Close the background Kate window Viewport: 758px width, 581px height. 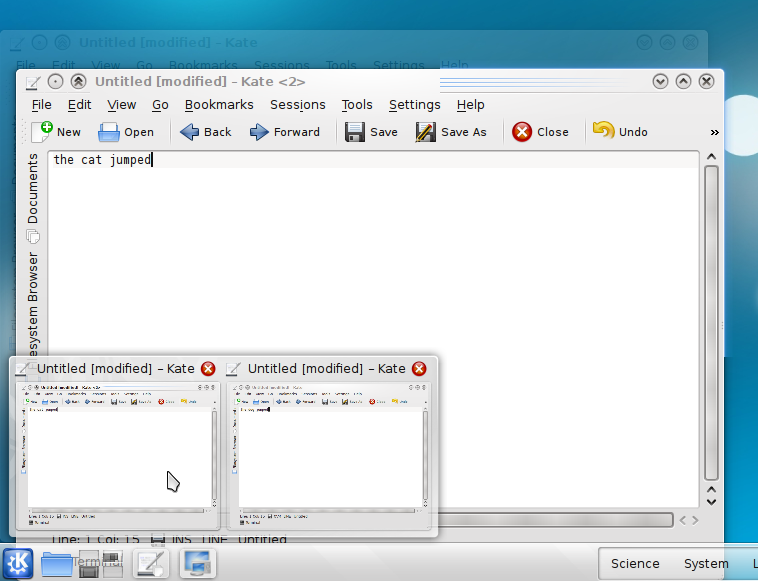[x=690, y=43]
